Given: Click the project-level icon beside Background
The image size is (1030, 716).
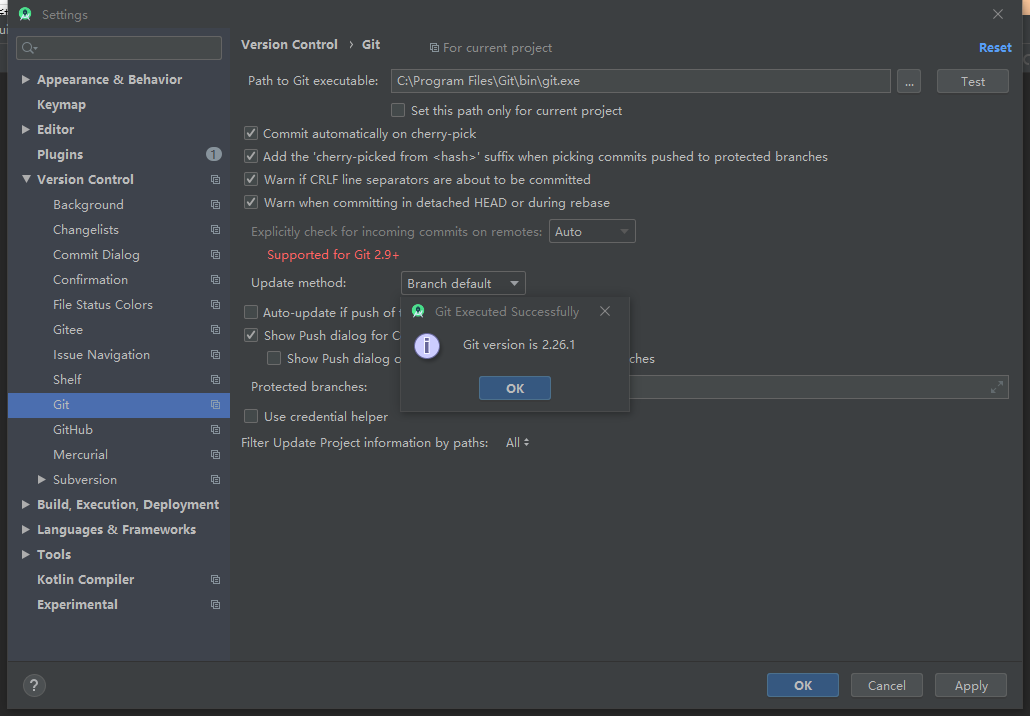Looking at the screenshot, I should [x=215, y=204].
